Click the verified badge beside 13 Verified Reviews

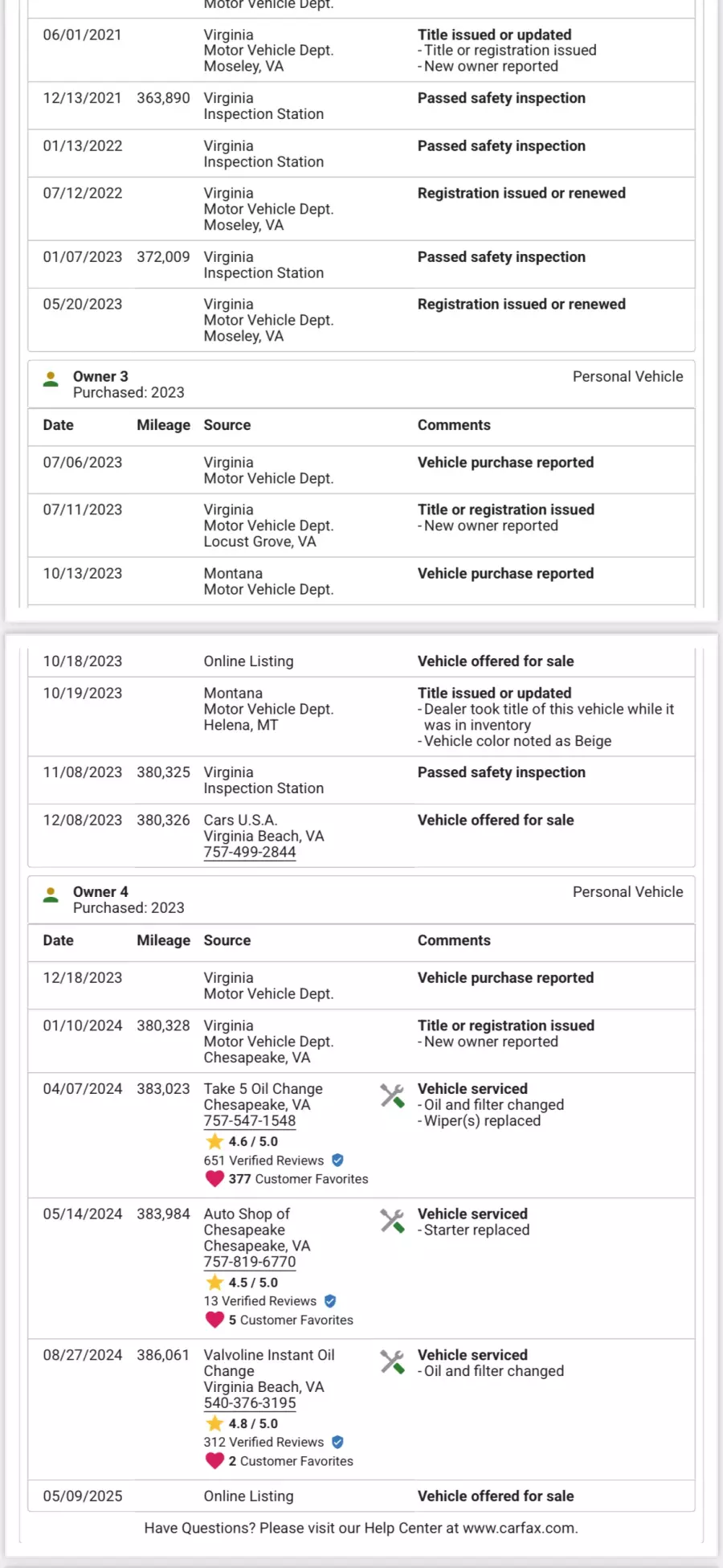tap(330, 1300)
